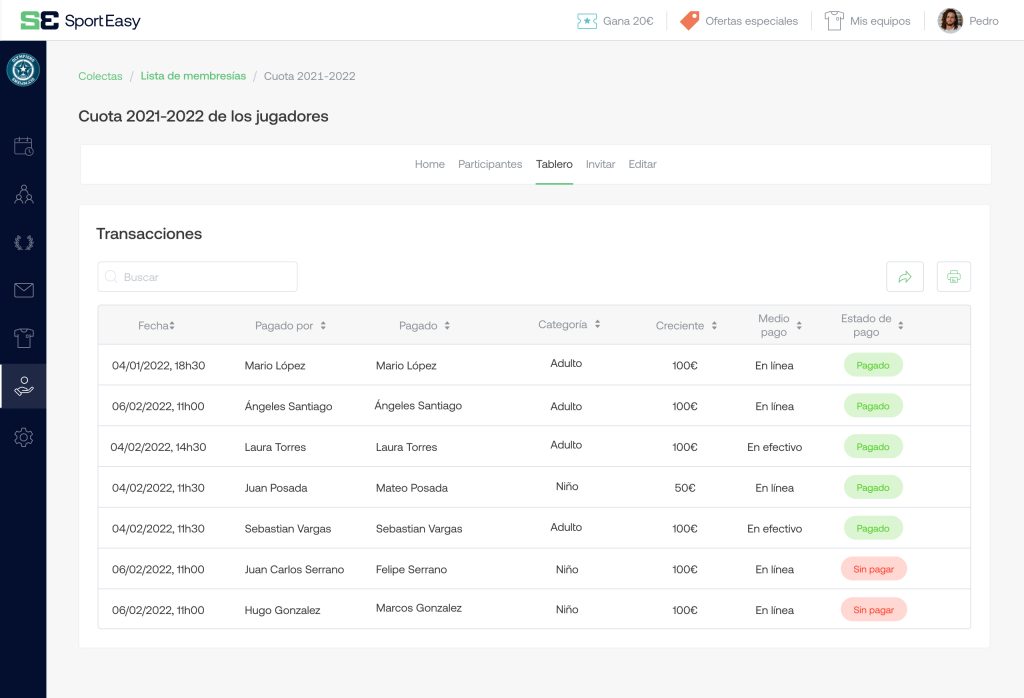
Task: Switch to the Home tab
Action: tap(430, 164)
